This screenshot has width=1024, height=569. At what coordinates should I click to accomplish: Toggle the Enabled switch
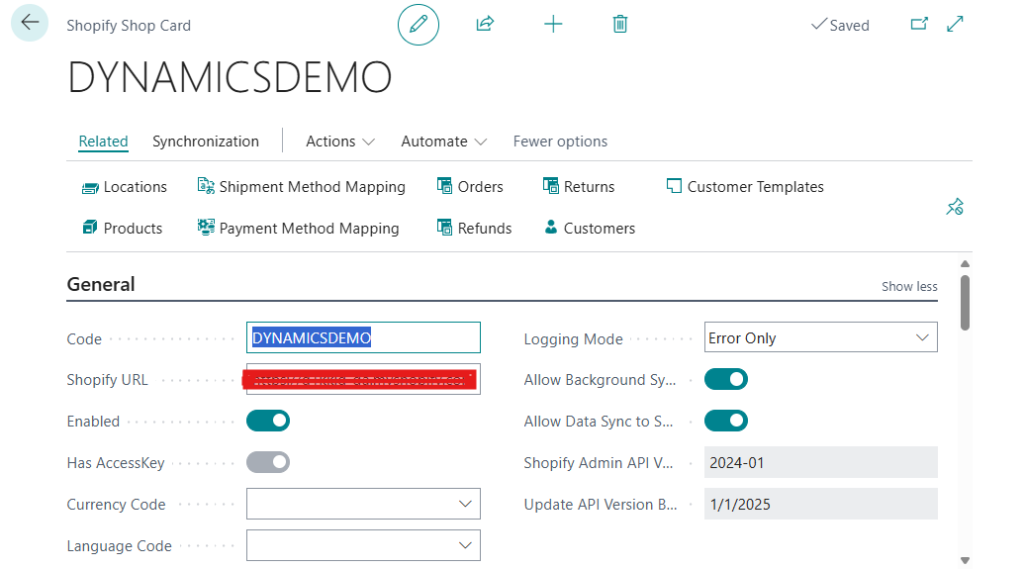click(268, 421)
